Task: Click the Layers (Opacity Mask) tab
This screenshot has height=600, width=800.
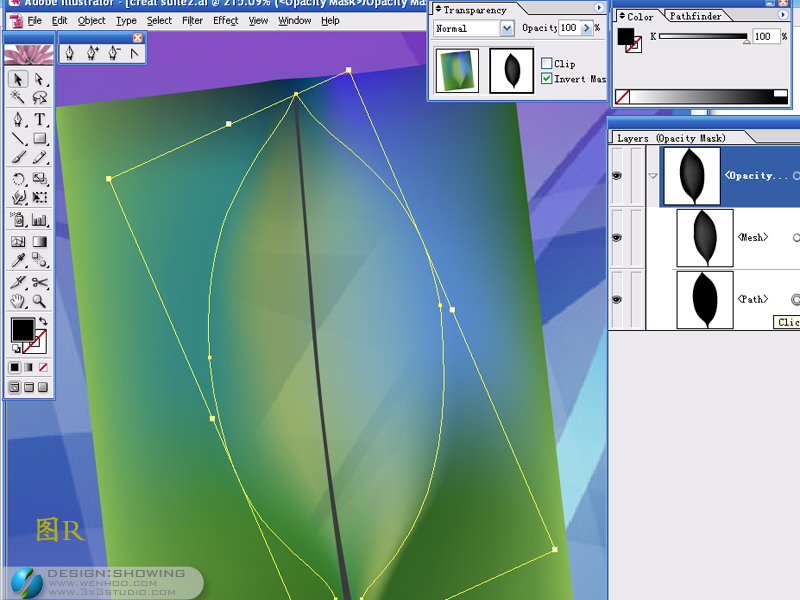Action: tap(671, 138)
